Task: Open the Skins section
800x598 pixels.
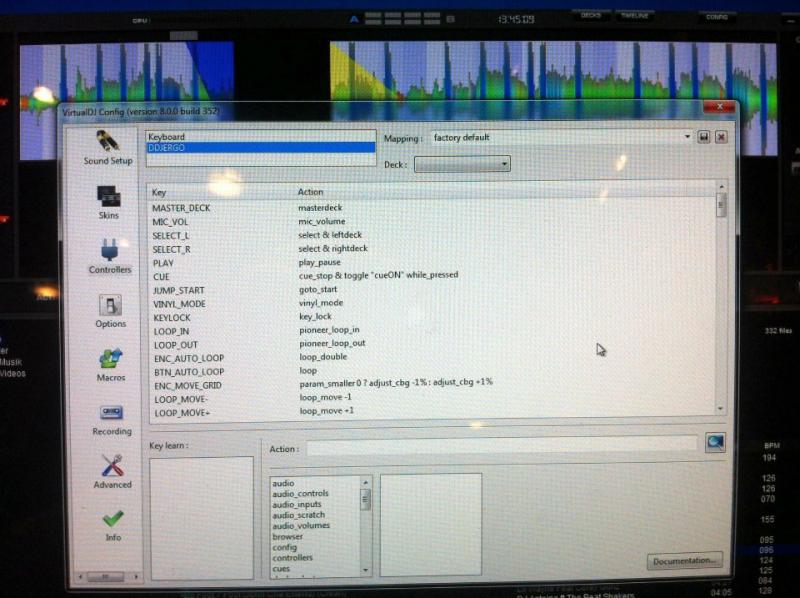Action: [x=108, y=203]
